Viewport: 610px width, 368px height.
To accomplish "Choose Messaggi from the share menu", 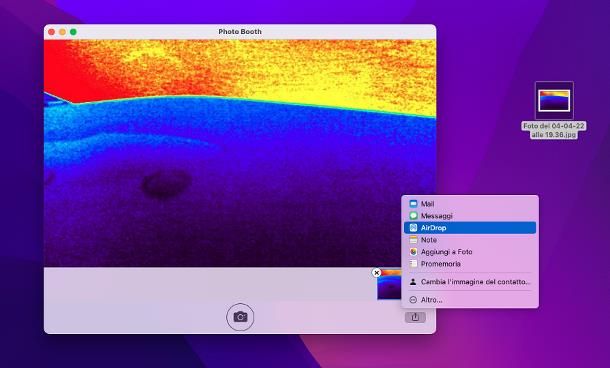I will [470, 216].
